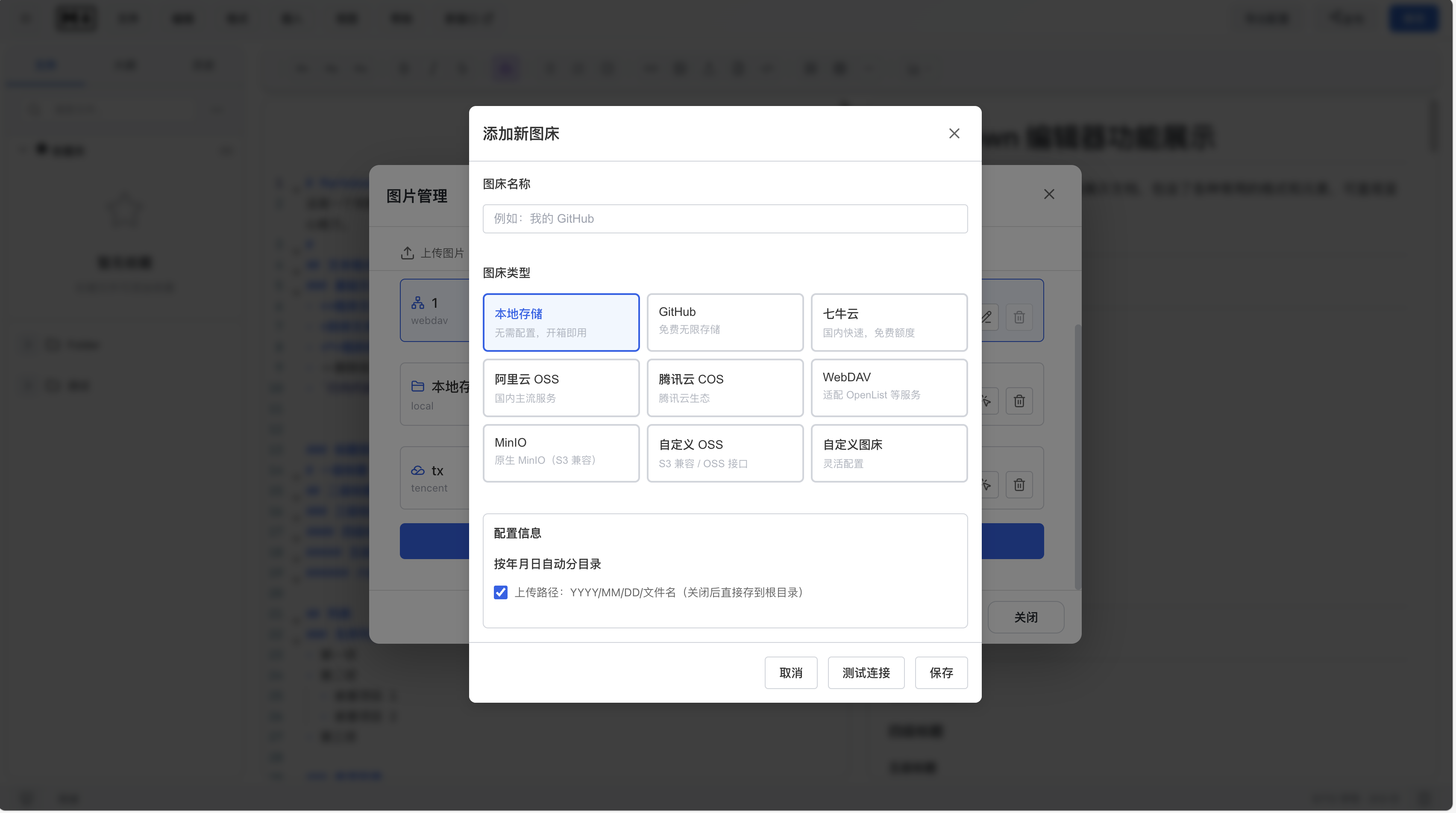Screen dimensions: 1456x813
Task: Choose 阿里云 OSS host type
Action: tap(561, 388)
